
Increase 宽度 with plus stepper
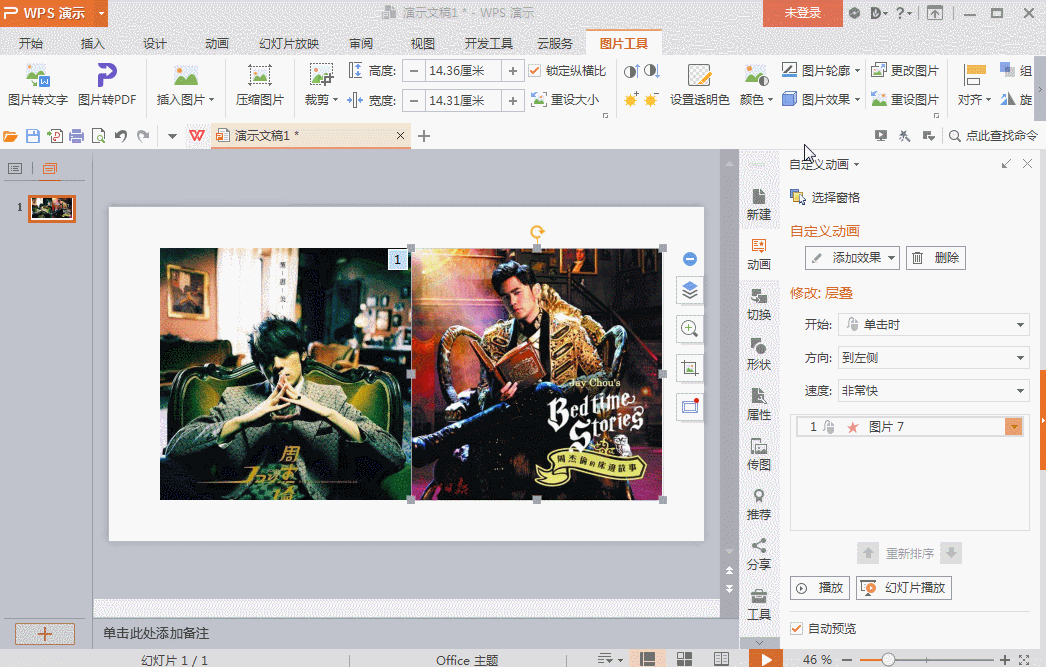tap(513, 101)
